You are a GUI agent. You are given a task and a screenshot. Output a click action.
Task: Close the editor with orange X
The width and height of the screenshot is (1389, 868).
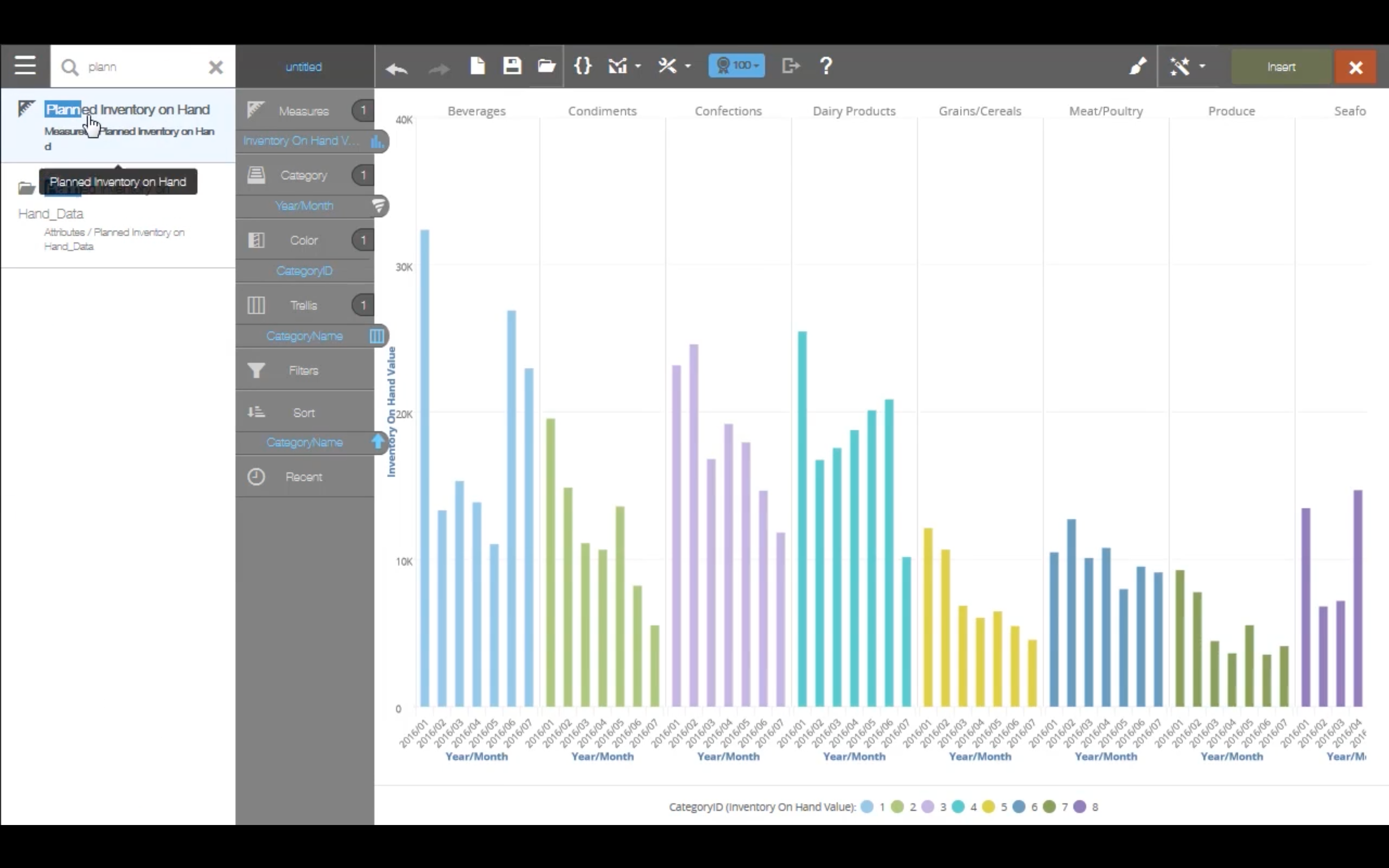[1356, 67]
